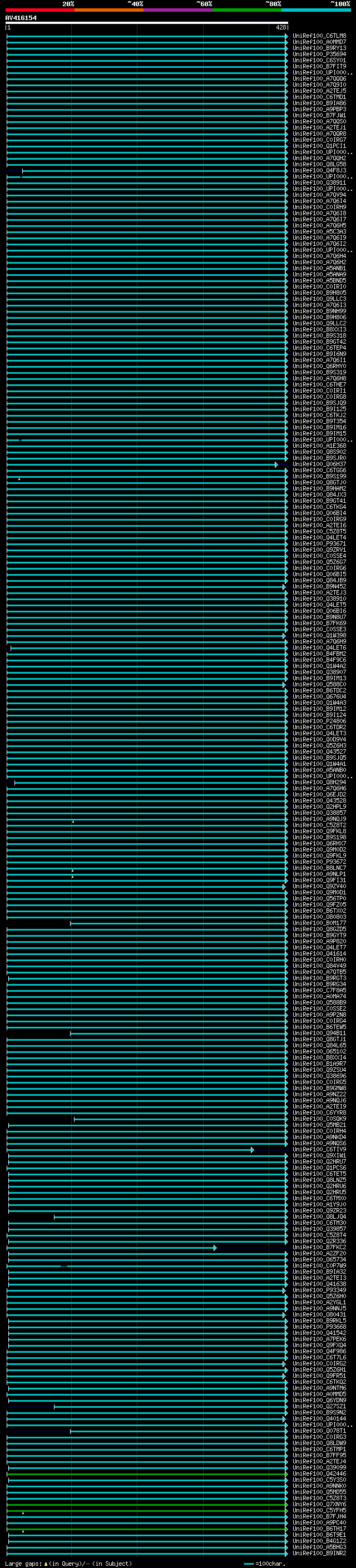Select hit UniRef100_Q84JB9
Image resolution: width=356 pixels, height=1568 pixels.
319,581
